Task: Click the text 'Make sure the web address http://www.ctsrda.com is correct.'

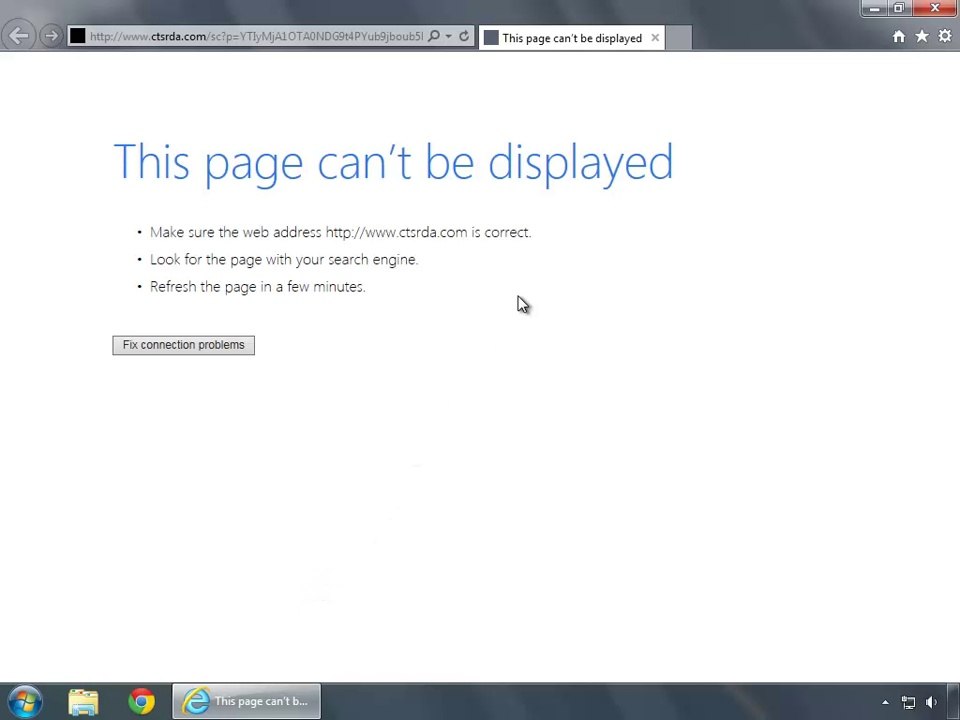Action: 340,233
